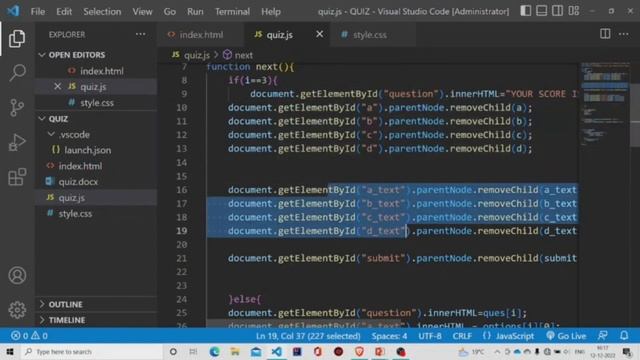Screen dimensions: 640x360
Task: Open the Extensions view
Action: tap(17, 177)
